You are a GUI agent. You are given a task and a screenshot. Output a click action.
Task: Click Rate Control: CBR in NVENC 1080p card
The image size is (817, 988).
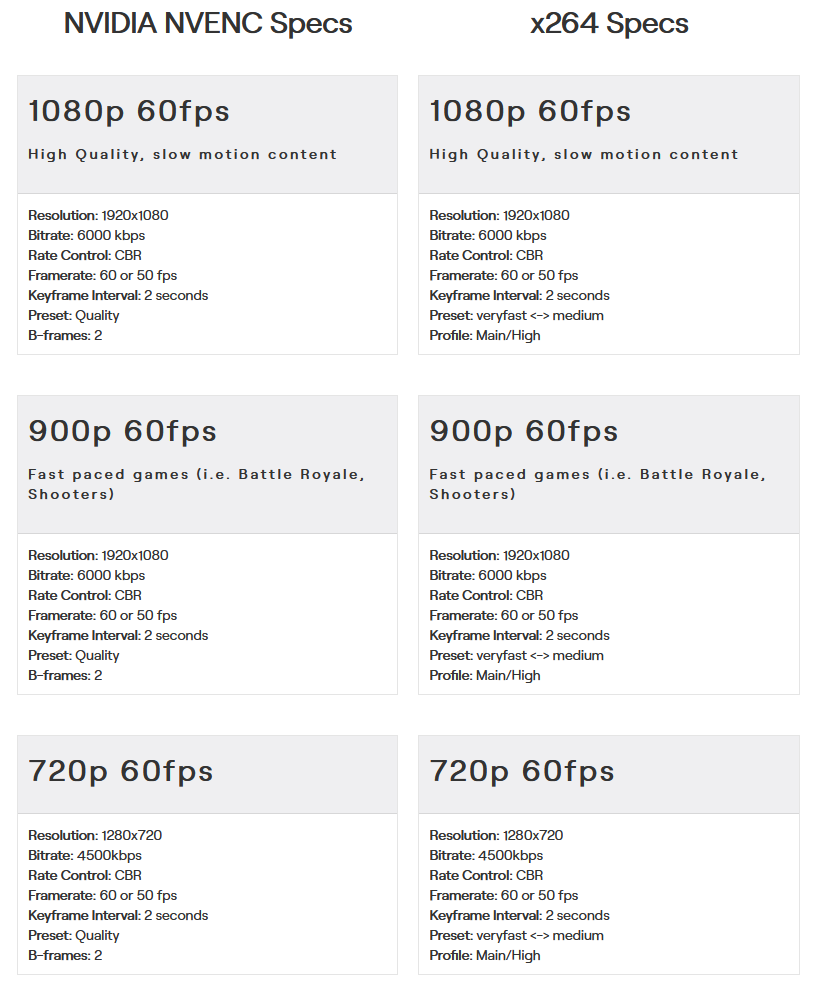(85, 256)
